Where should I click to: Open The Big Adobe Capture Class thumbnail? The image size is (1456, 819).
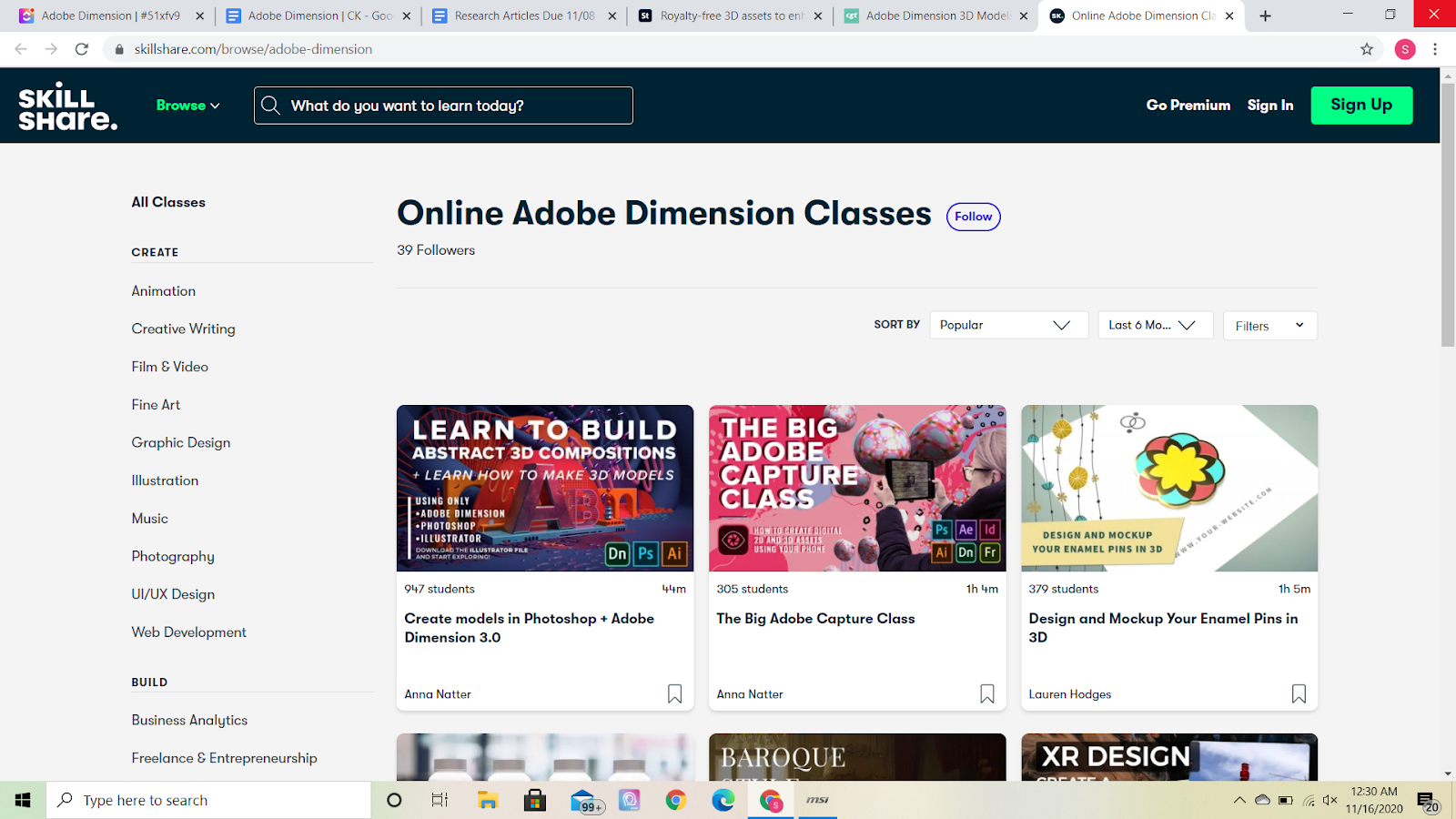[857, 489]
